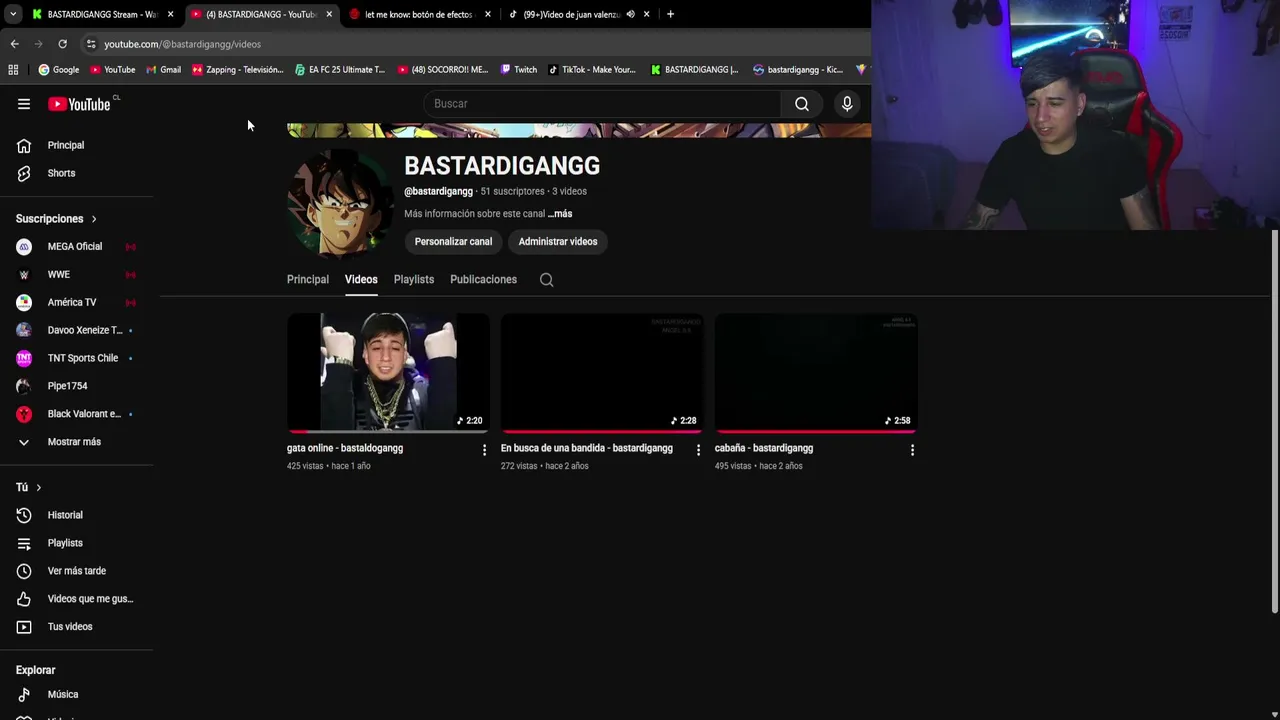Switch to the Publicaciones tab

coord(483,280)
